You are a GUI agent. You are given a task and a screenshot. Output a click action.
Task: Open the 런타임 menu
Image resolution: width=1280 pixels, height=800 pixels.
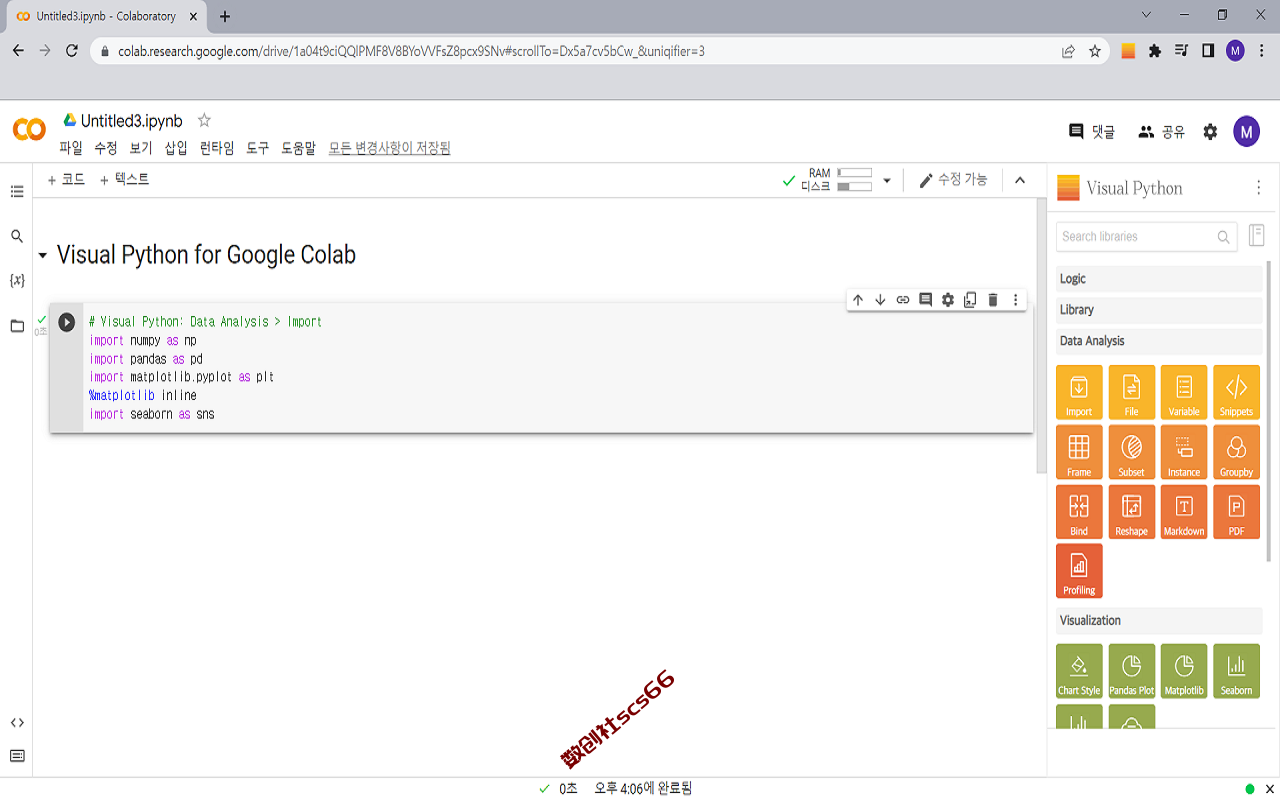click(x=217, y=148)
